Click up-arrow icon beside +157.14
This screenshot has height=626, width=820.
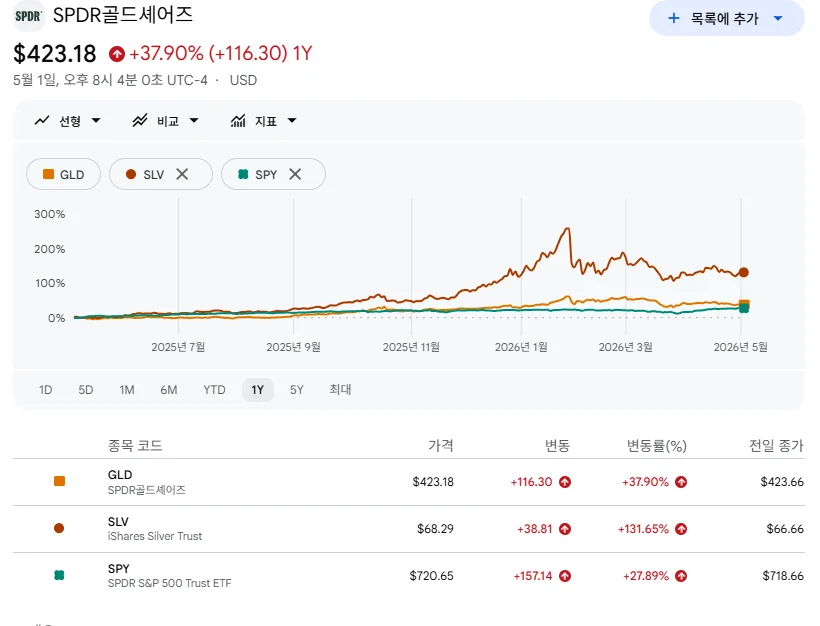pyautogui.click(x=565, y=576)
